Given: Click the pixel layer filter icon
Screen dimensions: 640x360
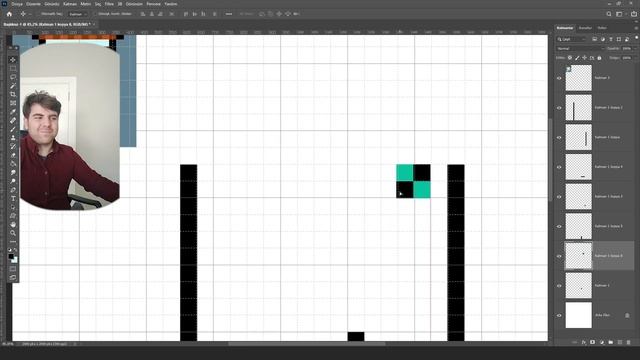Looking at the screenshot, I should [x=594, y=39].
